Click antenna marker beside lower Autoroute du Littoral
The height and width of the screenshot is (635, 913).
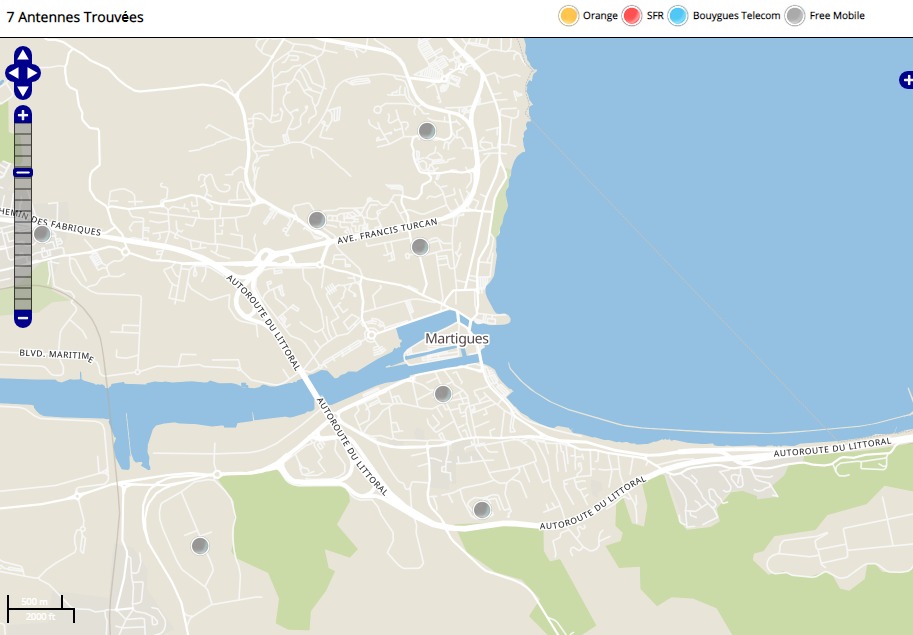click(482, 510)
